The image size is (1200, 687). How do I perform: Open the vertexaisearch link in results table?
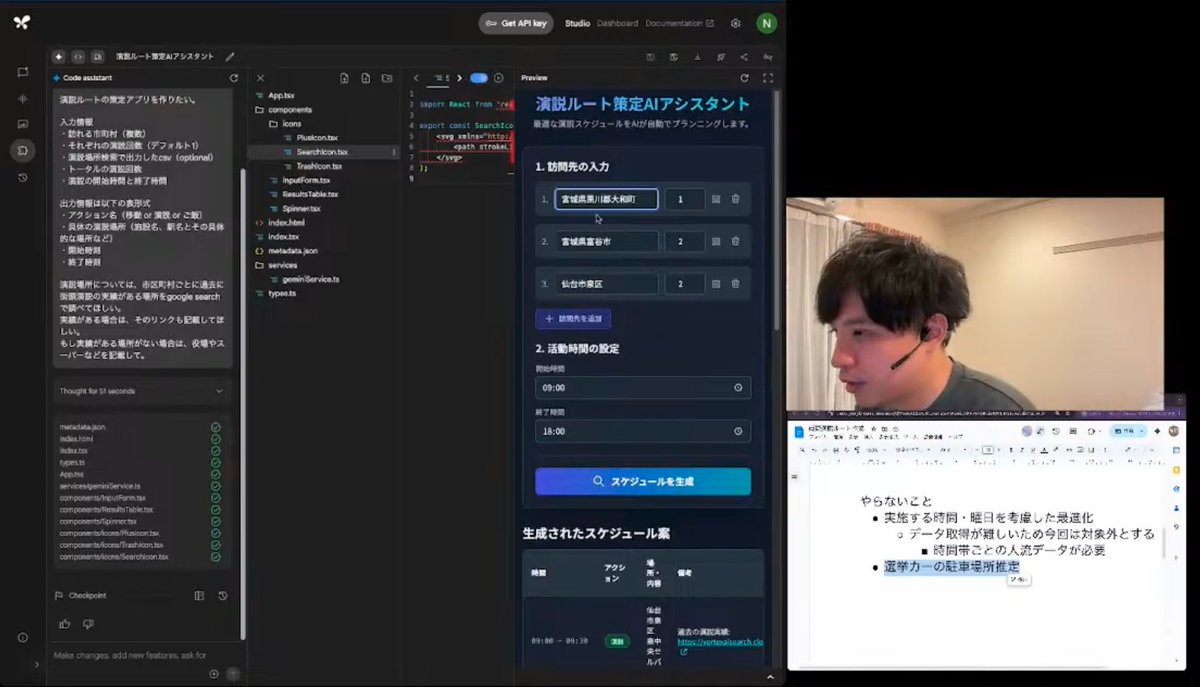(720, 644)
